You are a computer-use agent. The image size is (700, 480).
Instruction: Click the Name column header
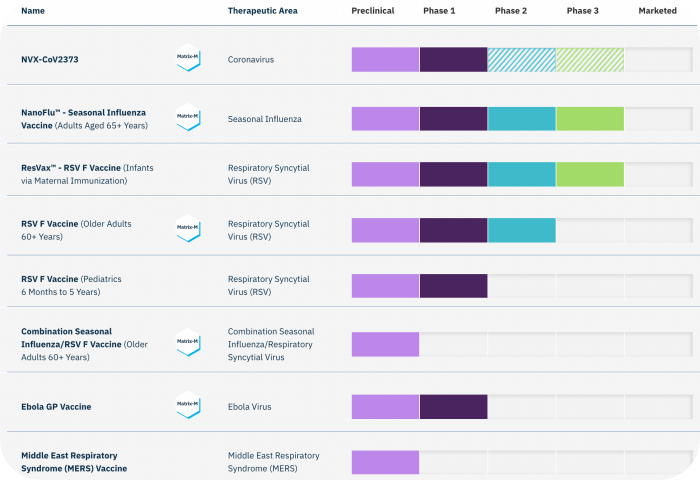(x=33, y=11)
